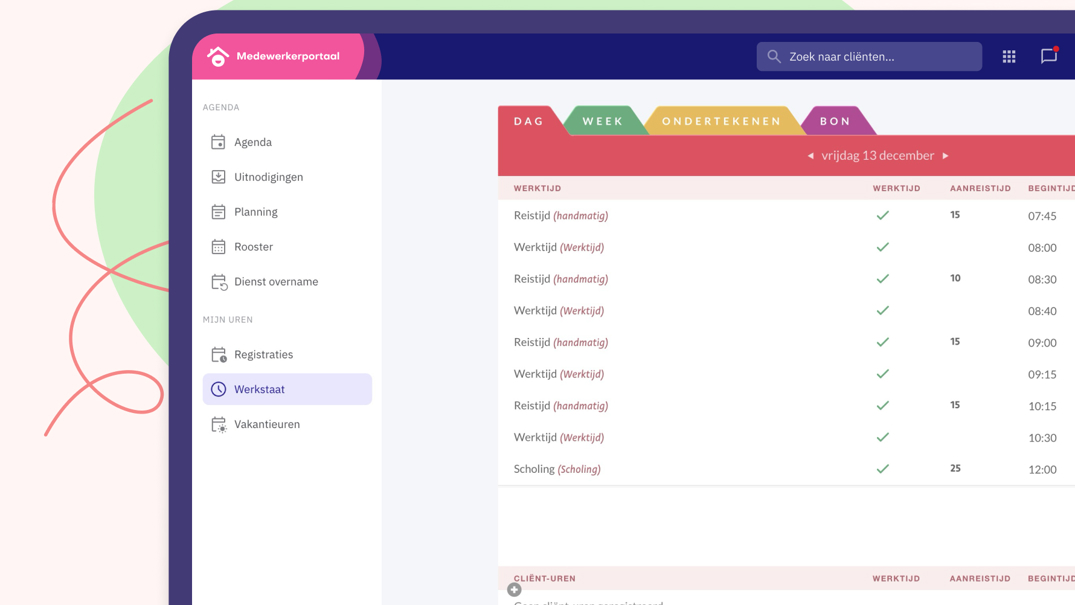Open Vakantieuren in the sidebar
This screenshot has width=1075, height=605.
[267, 424]
